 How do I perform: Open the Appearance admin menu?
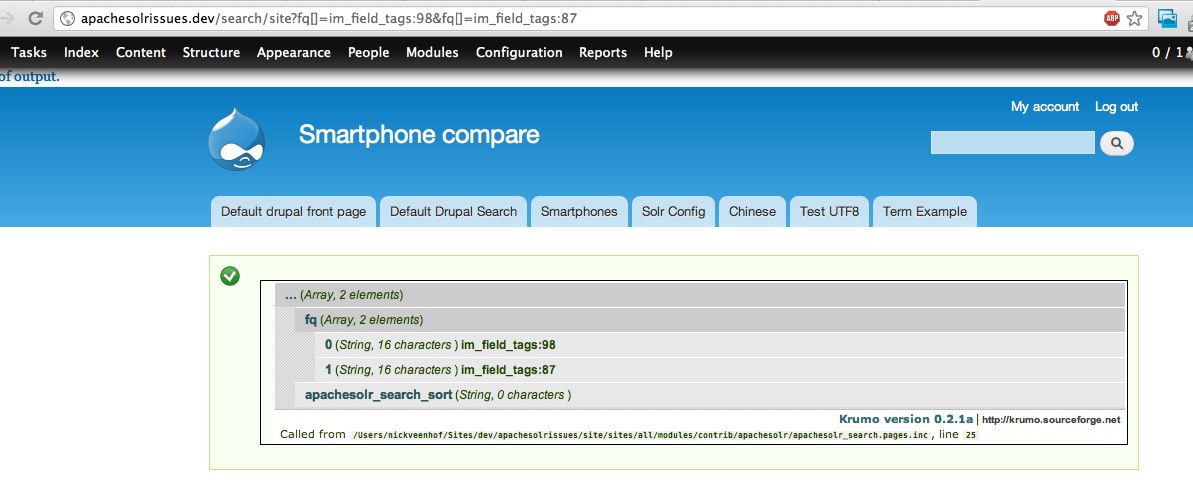294,53
